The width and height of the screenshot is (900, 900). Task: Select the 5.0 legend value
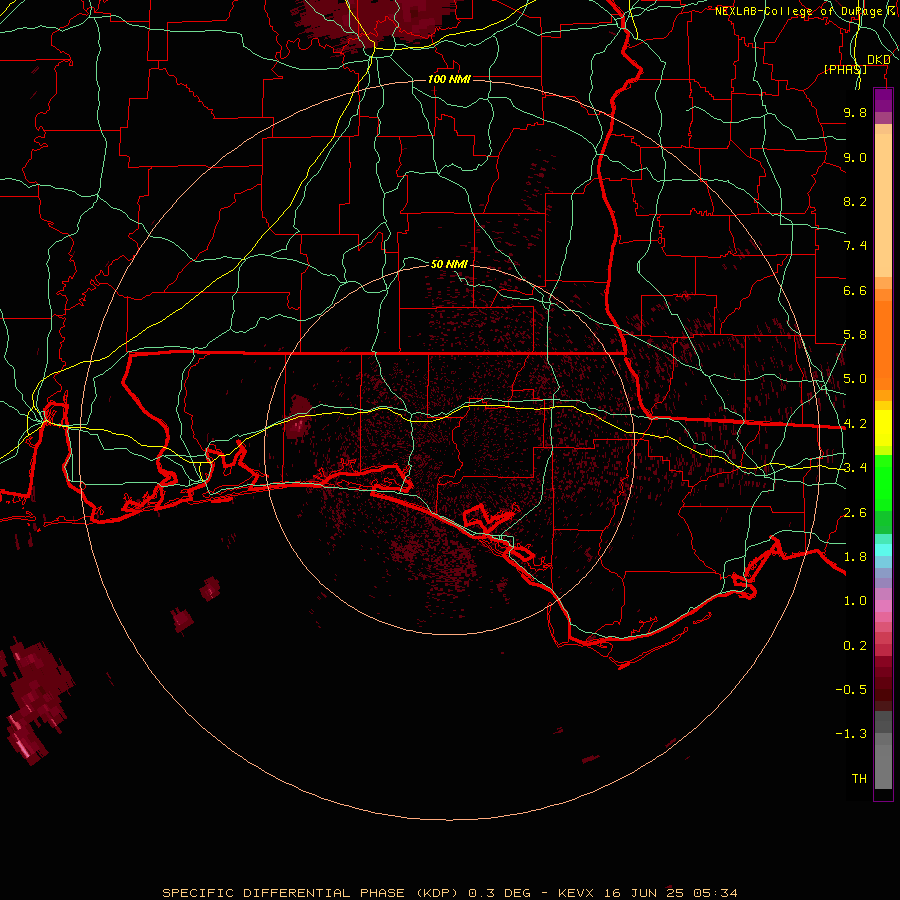855,379
